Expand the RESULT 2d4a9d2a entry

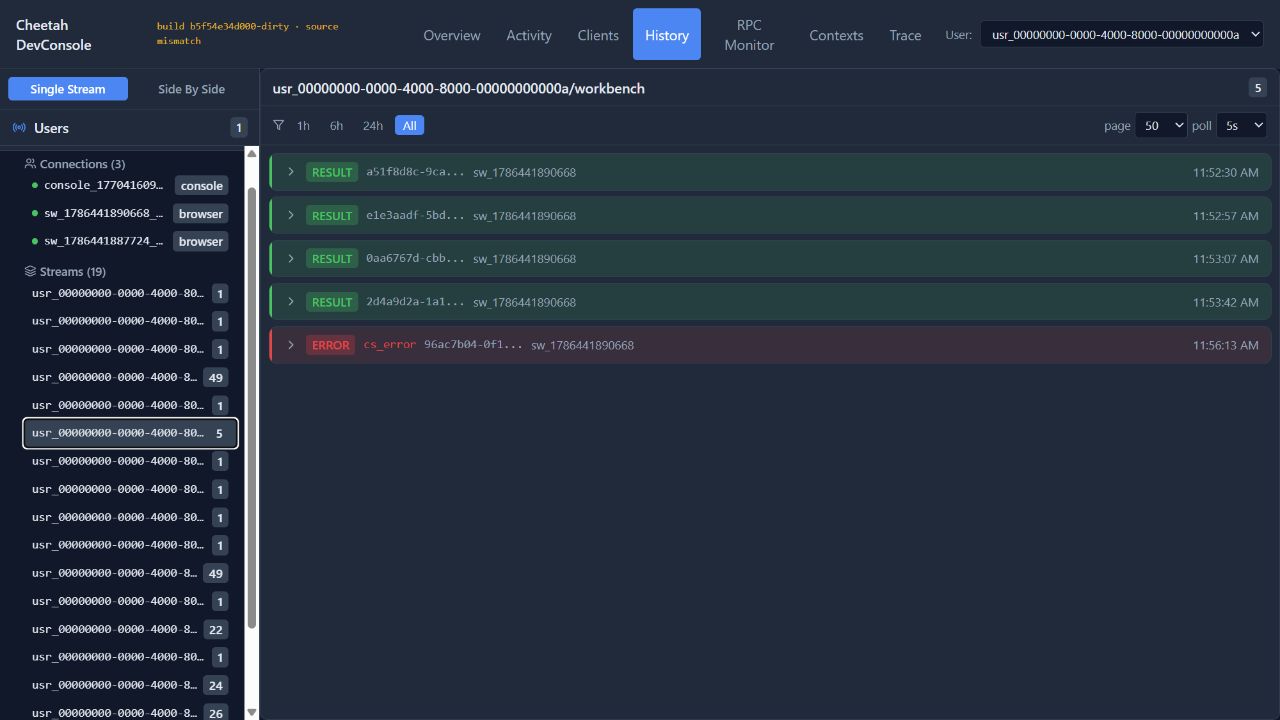pyautogui.click(x=291, y=301)
